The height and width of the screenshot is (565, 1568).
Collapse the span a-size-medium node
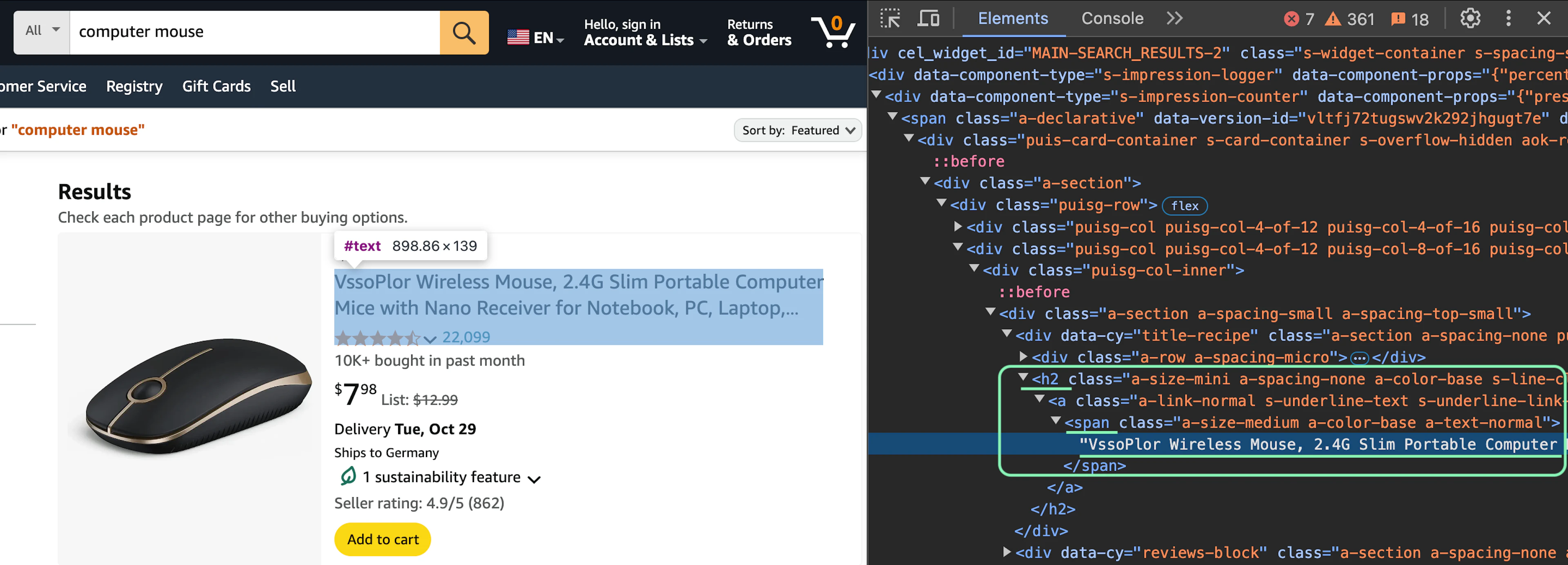(1056, 421)
